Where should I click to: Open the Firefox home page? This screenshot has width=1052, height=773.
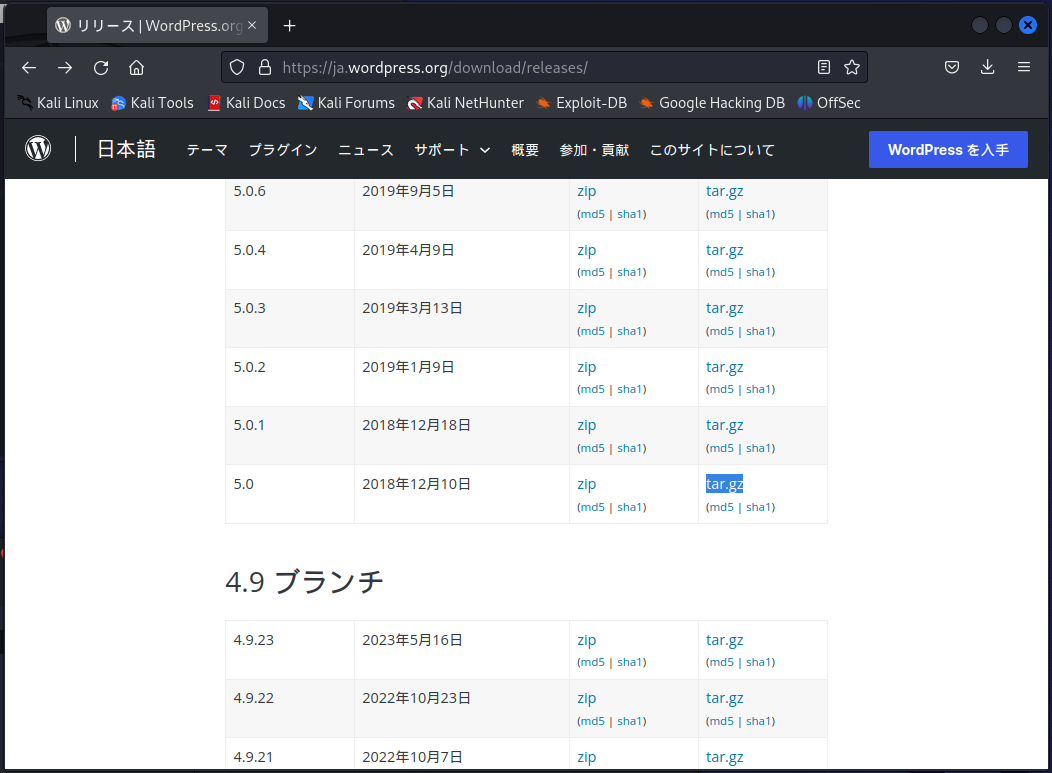tap(137, 68)
